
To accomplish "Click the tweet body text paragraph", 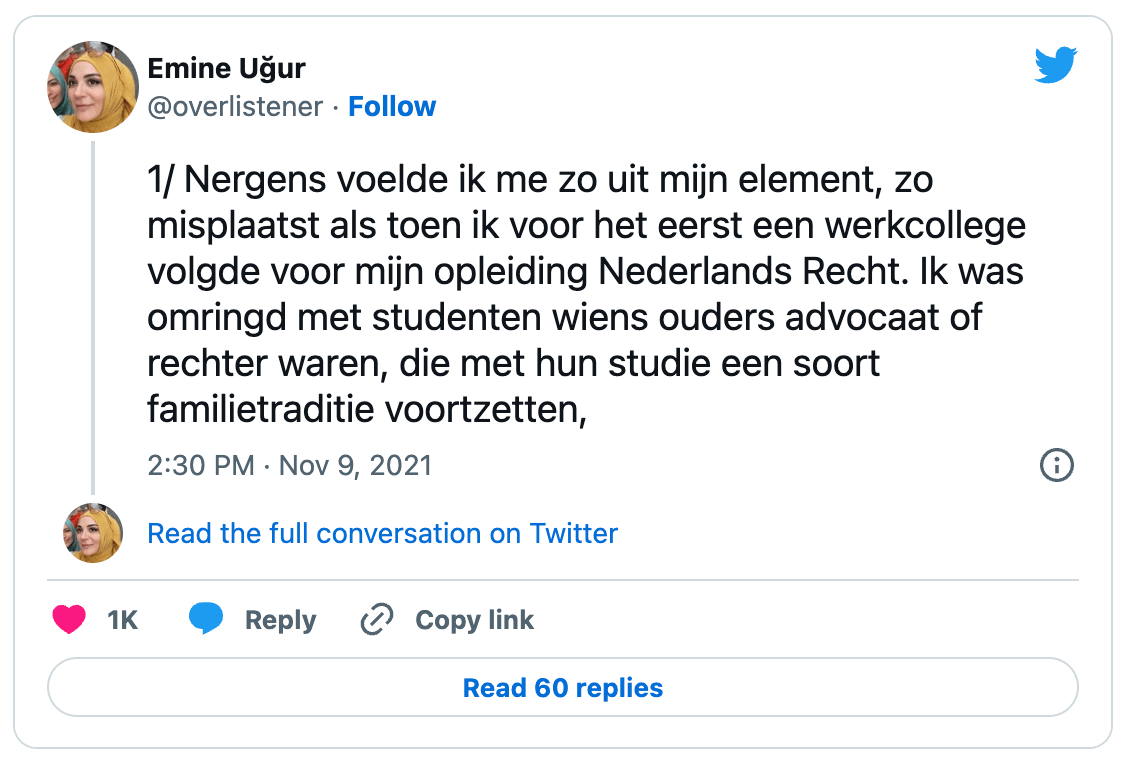I will tap(586, 294).
